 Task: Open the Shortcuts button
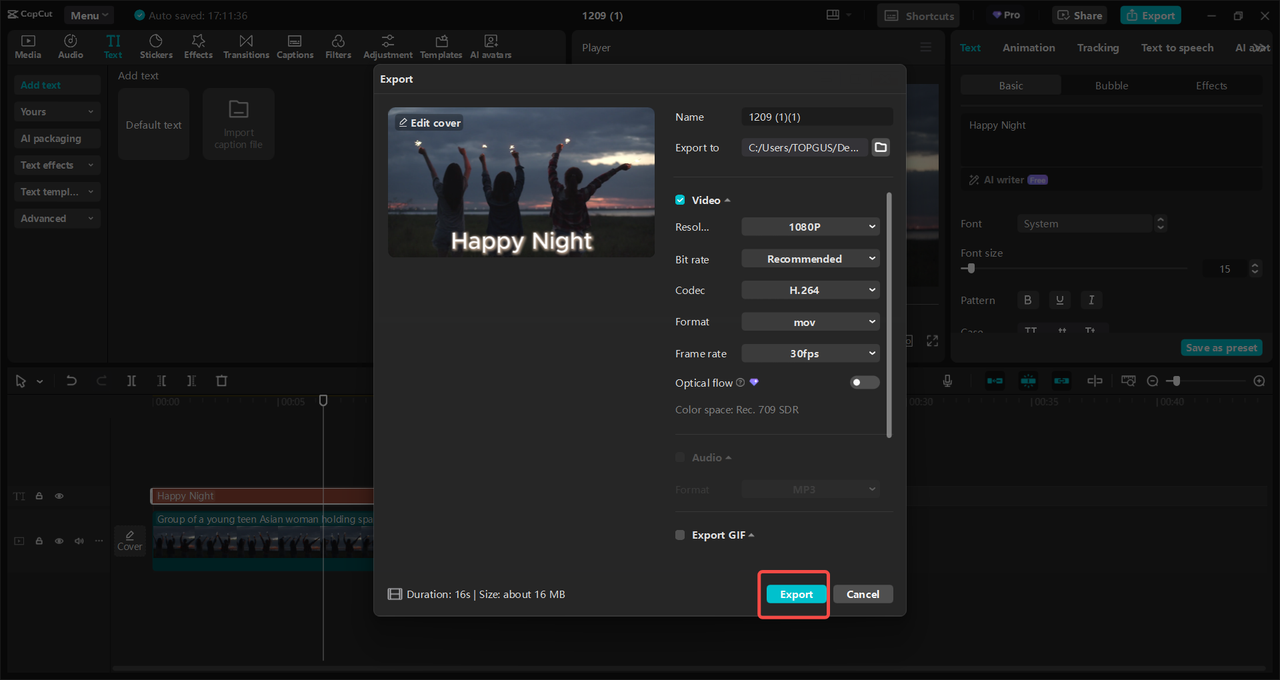tap(918, 15)
